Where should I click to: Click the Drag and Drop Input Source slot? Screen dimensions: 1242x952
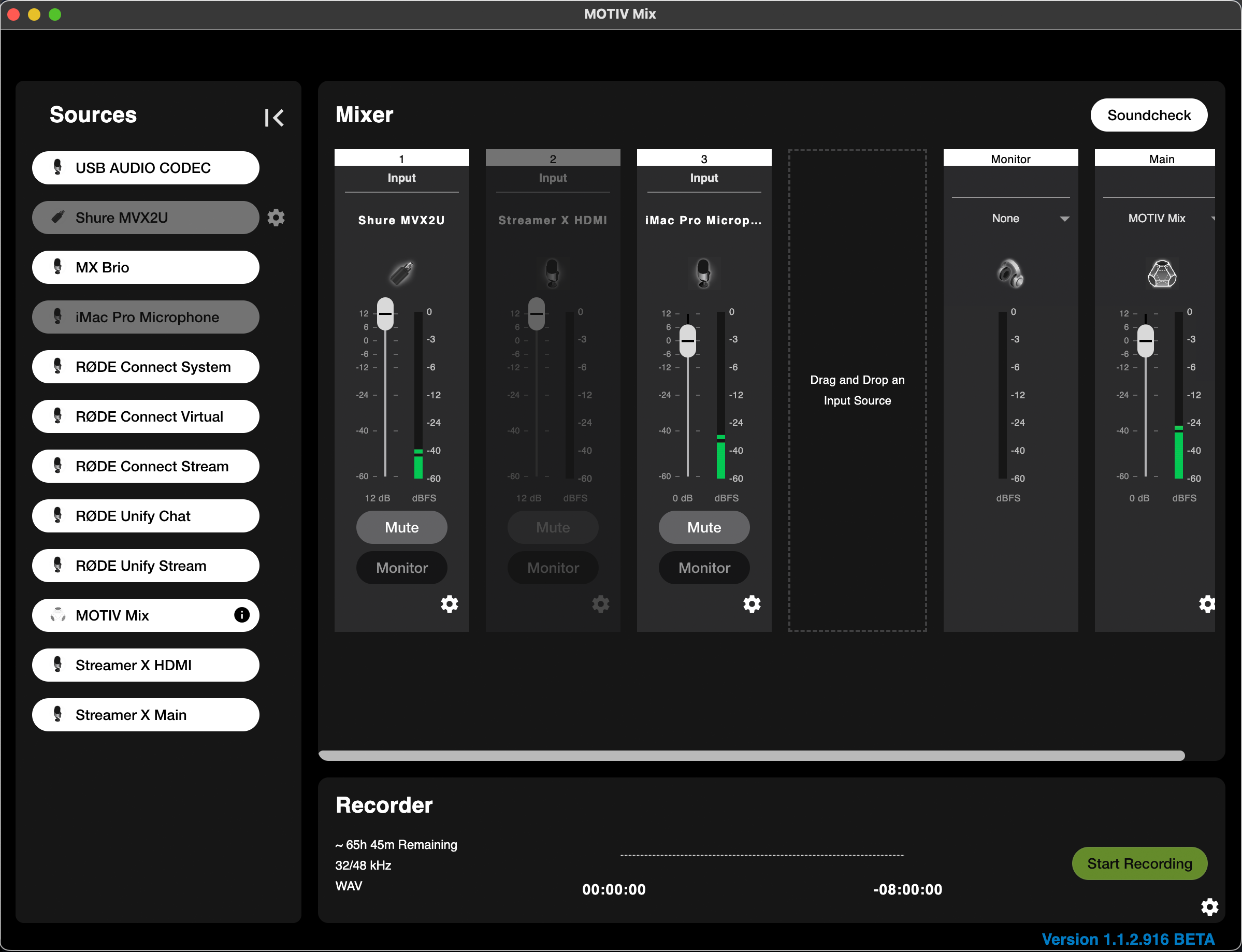(857, 390)
